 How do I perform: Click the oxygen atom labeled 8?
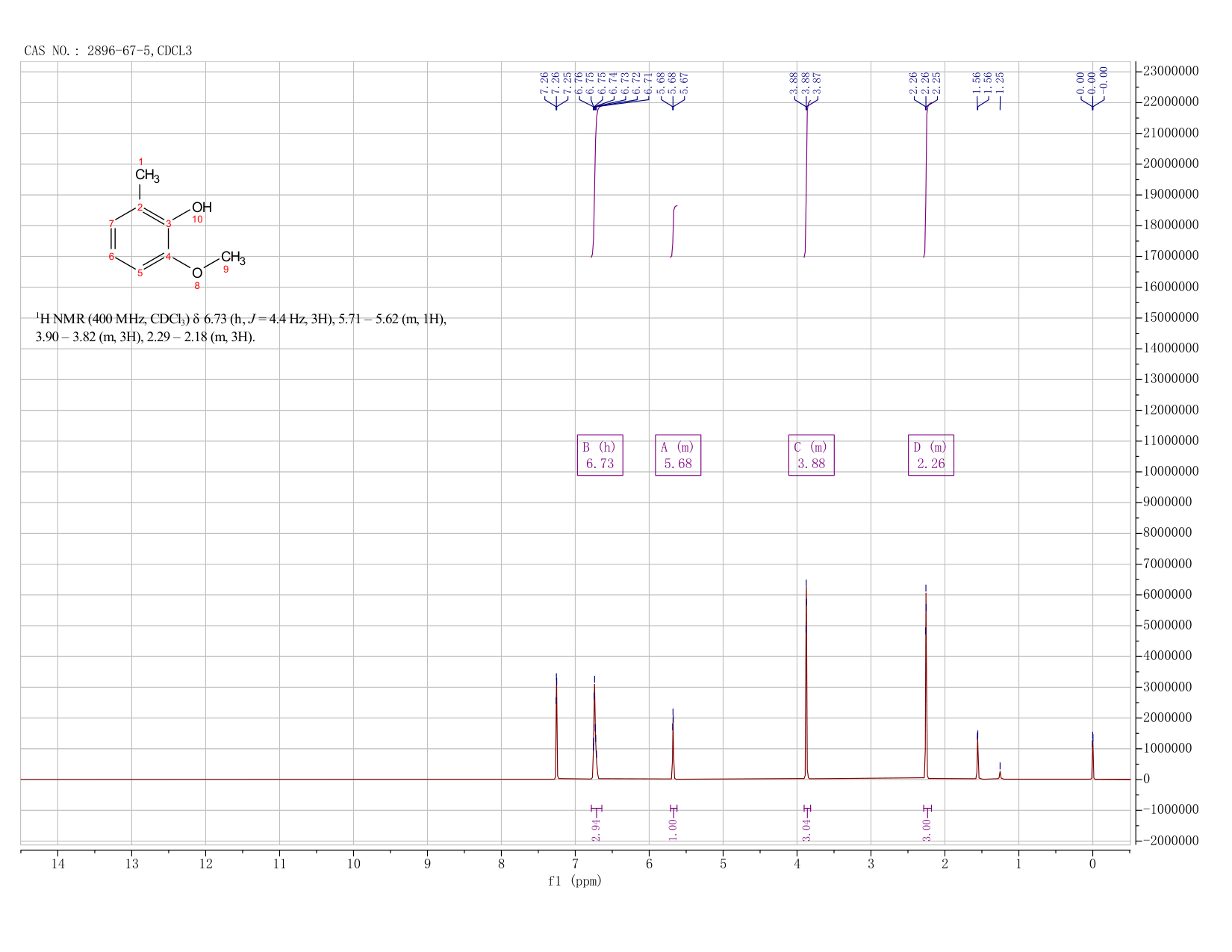click(x=197, y=273)
